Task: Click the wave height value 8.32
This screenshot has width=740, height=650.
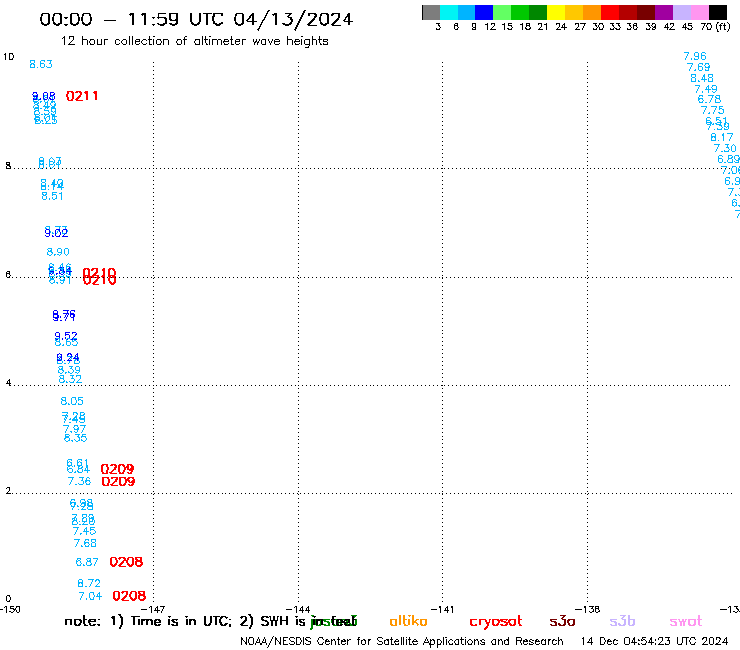Action: 70,379
